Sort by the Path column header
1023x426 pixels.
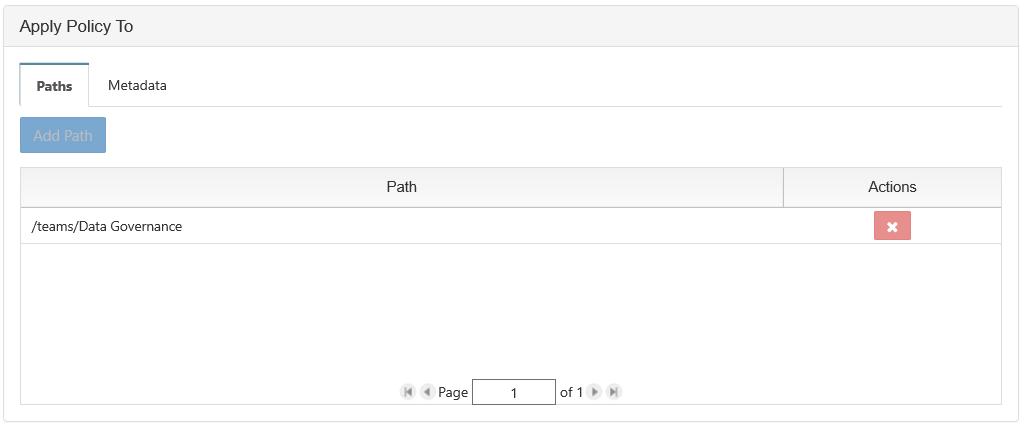coord(401,187)
